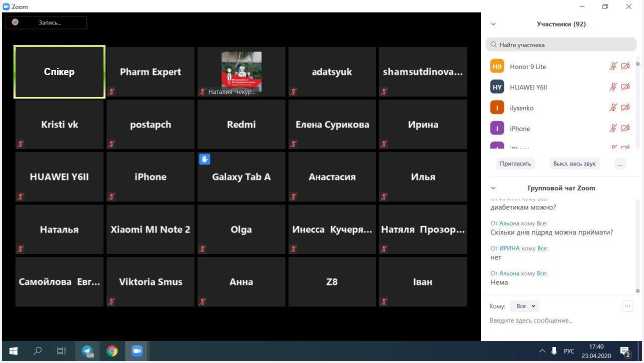Click the Find participant search field
Viewport: 644px width, 363px height.
pyautogui.click(x=561, y=45)
